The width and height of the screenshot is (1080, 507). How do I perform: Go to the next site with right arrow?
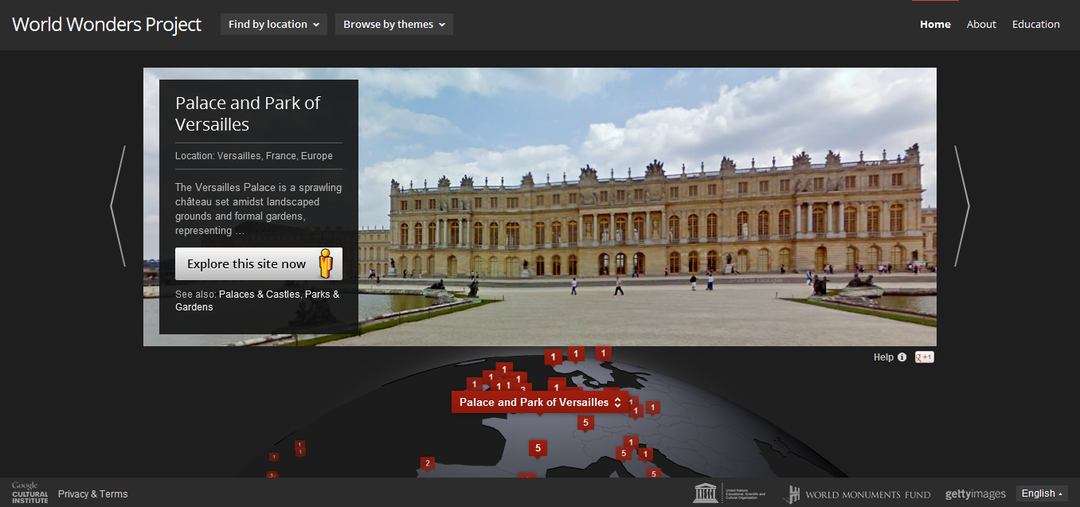coord(962,206)
